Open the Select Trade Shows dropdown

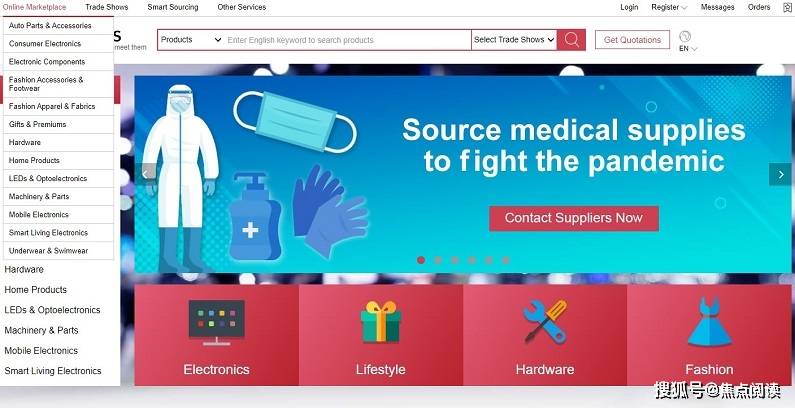coord(514,40)
